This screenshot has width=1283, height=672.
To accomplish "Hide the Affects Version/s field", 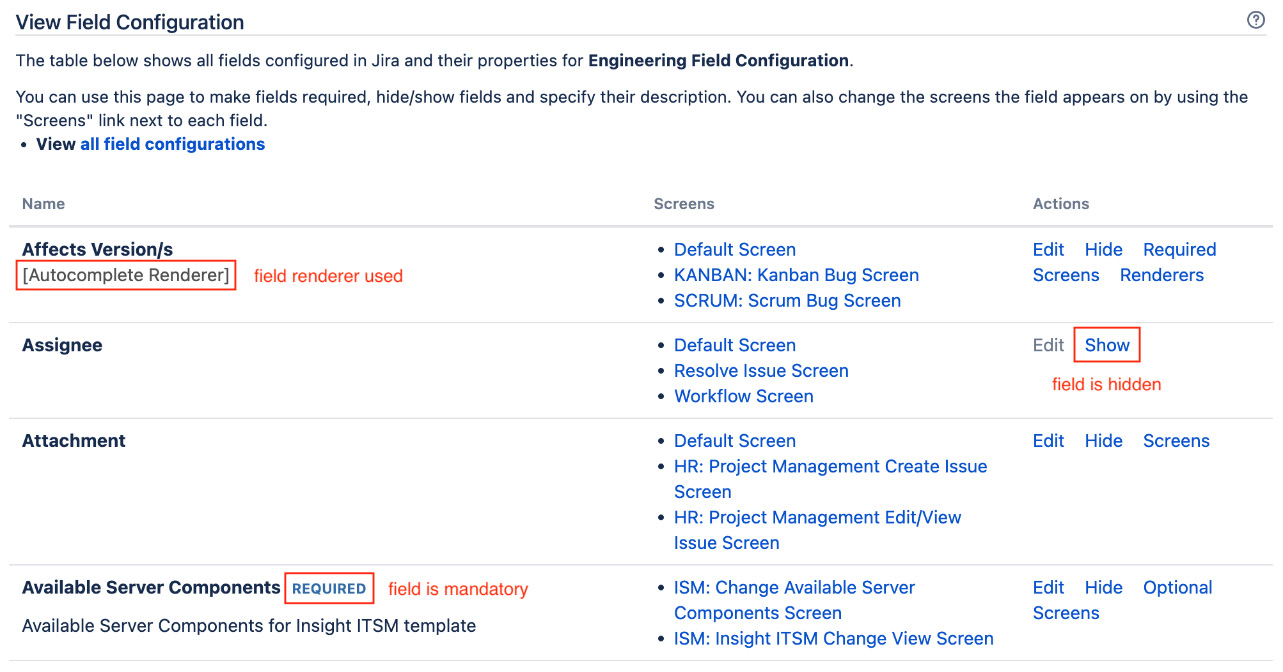I will pos(1103,249).
